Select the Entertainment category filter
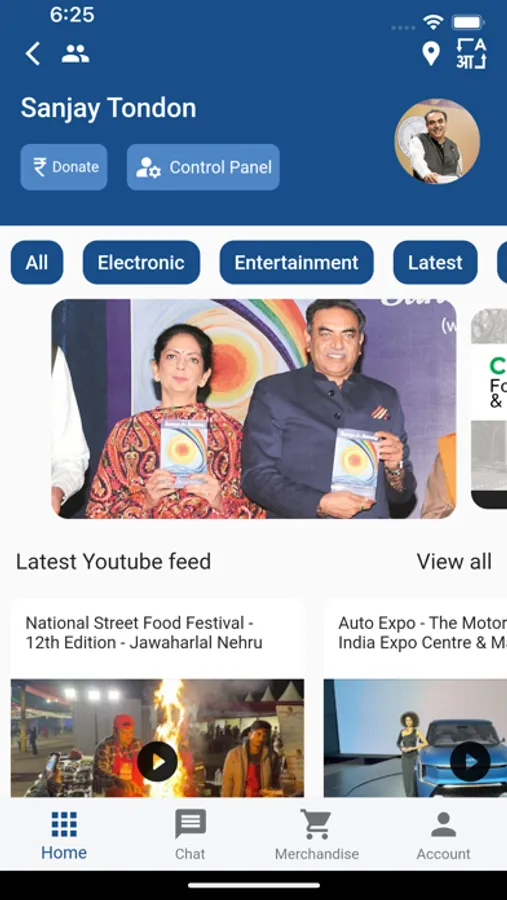 [x=296, y=262]
